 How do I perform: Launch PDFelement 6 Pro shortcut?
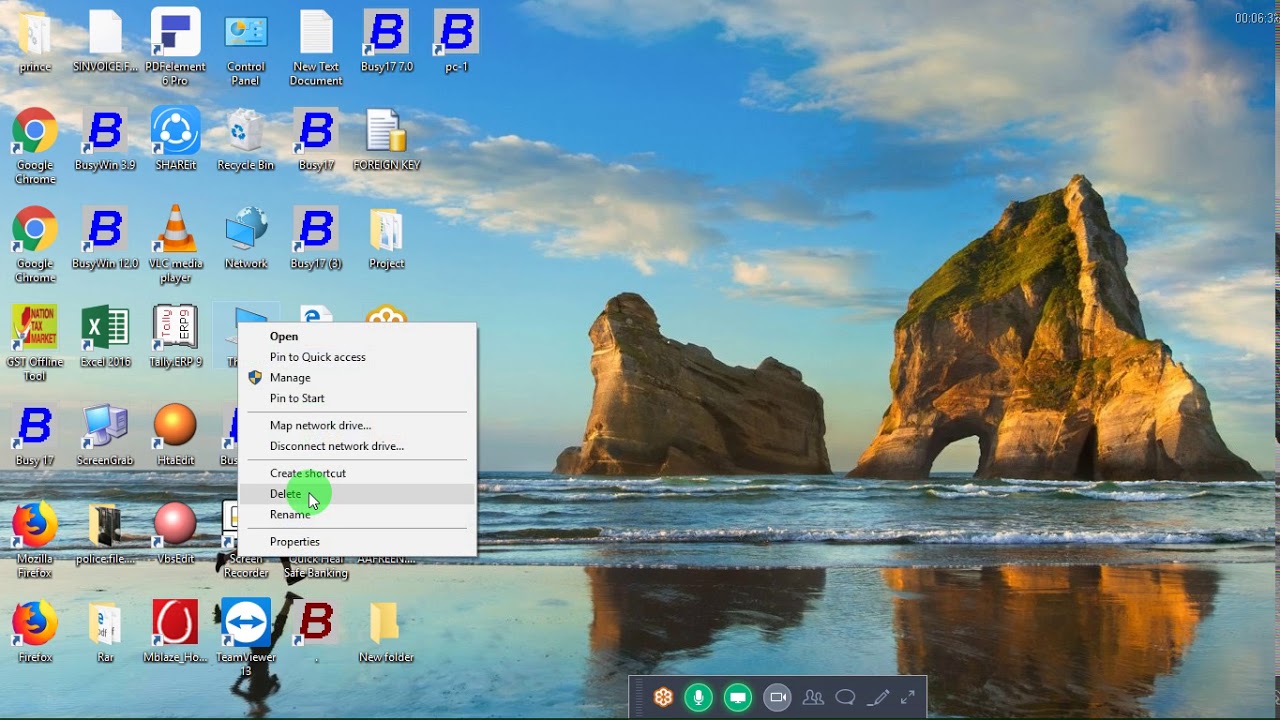(x=175, y=46)
